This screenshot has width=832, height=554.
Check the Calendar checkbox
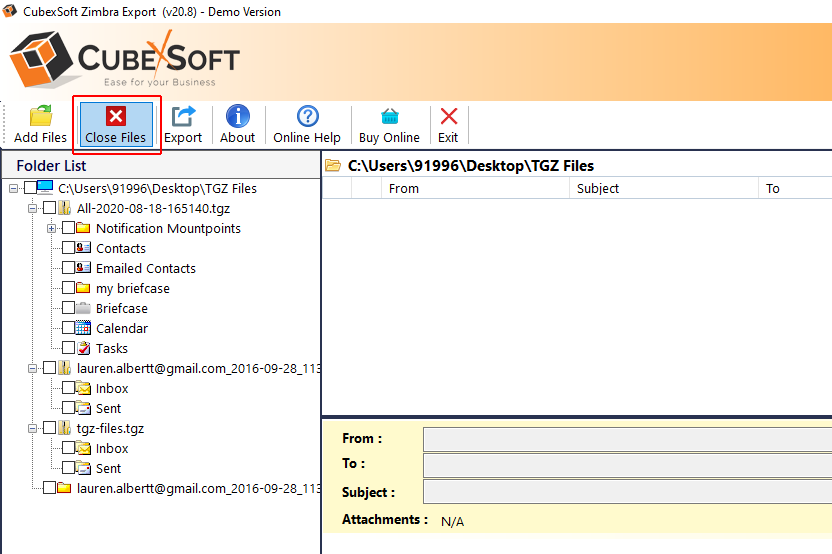tap(68, 328)
